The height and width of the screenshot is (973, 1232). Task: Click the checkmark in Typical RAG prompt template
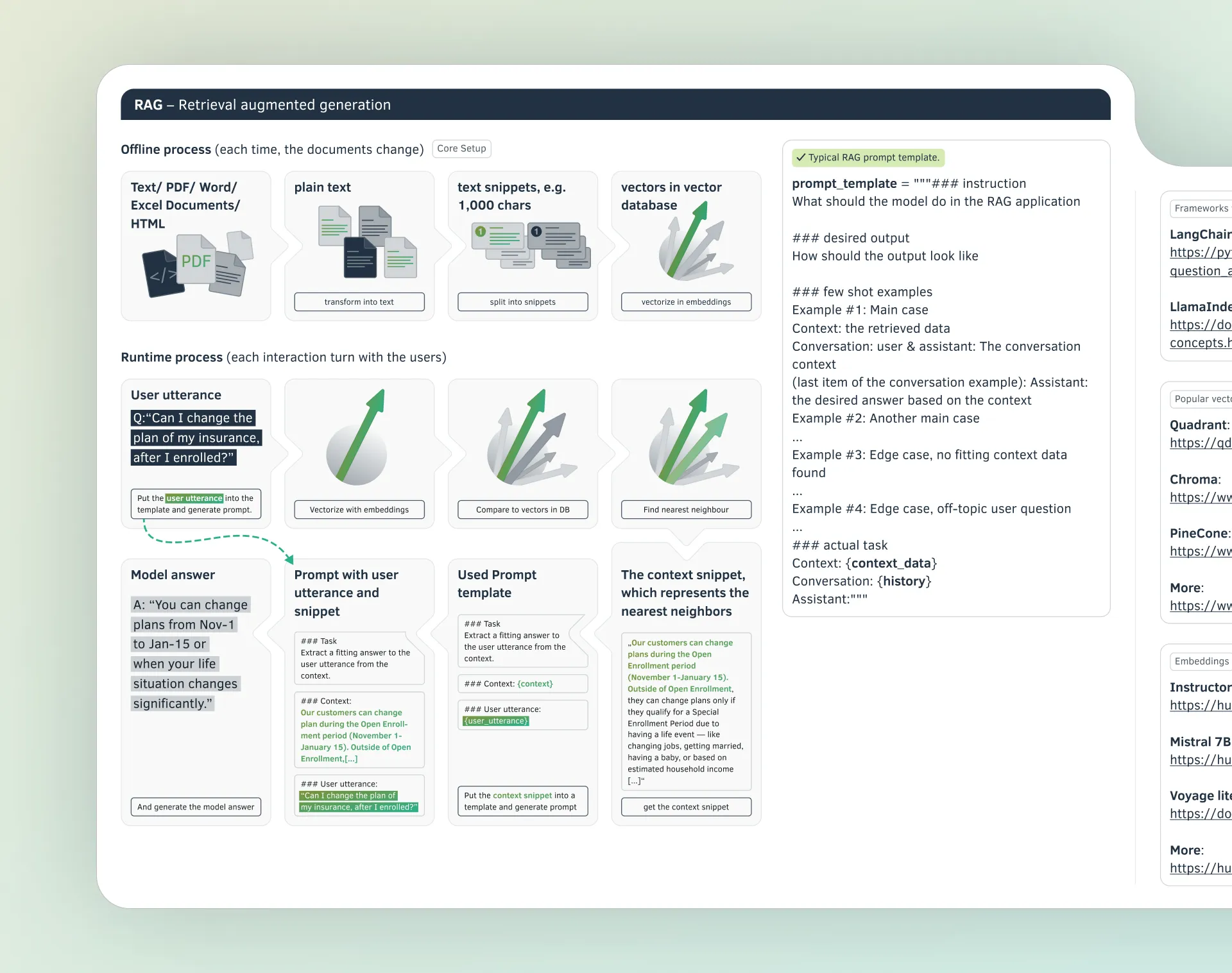(x=800, y=157)
